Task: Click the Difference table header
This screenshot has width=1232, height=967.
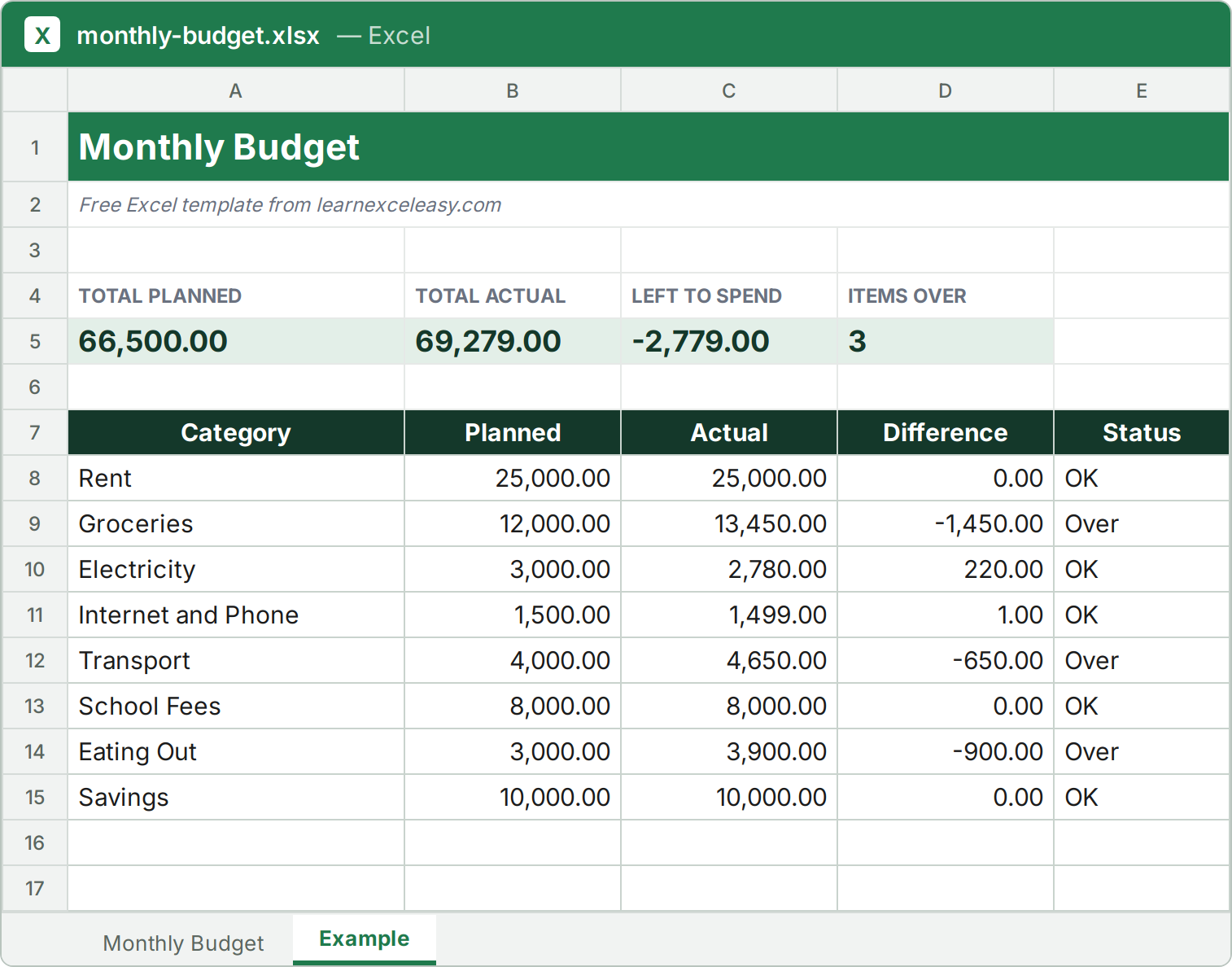Action: [x=946, y=432]
